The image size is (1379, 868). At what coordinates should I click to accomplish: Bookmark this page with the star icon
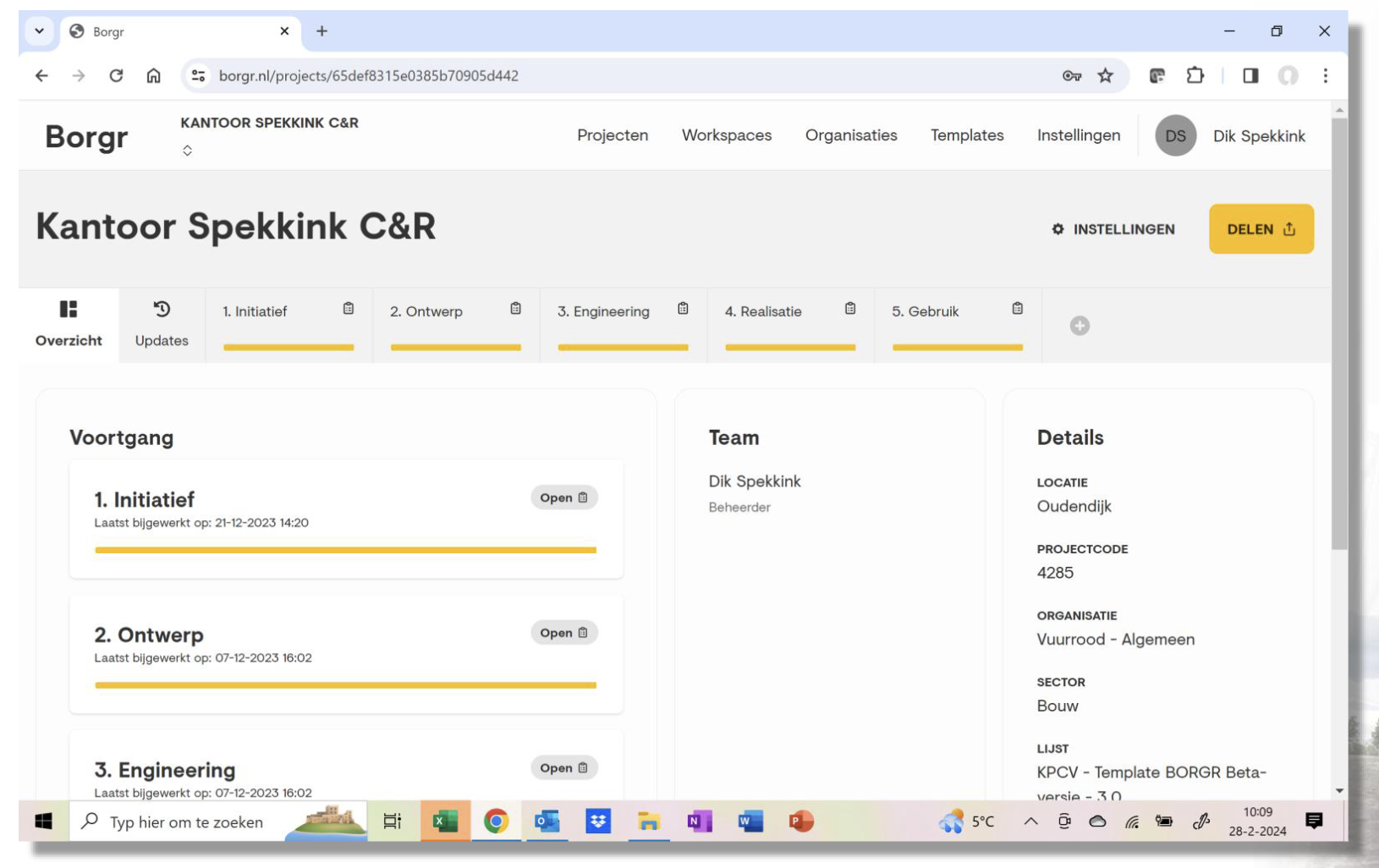[1105, 75]
